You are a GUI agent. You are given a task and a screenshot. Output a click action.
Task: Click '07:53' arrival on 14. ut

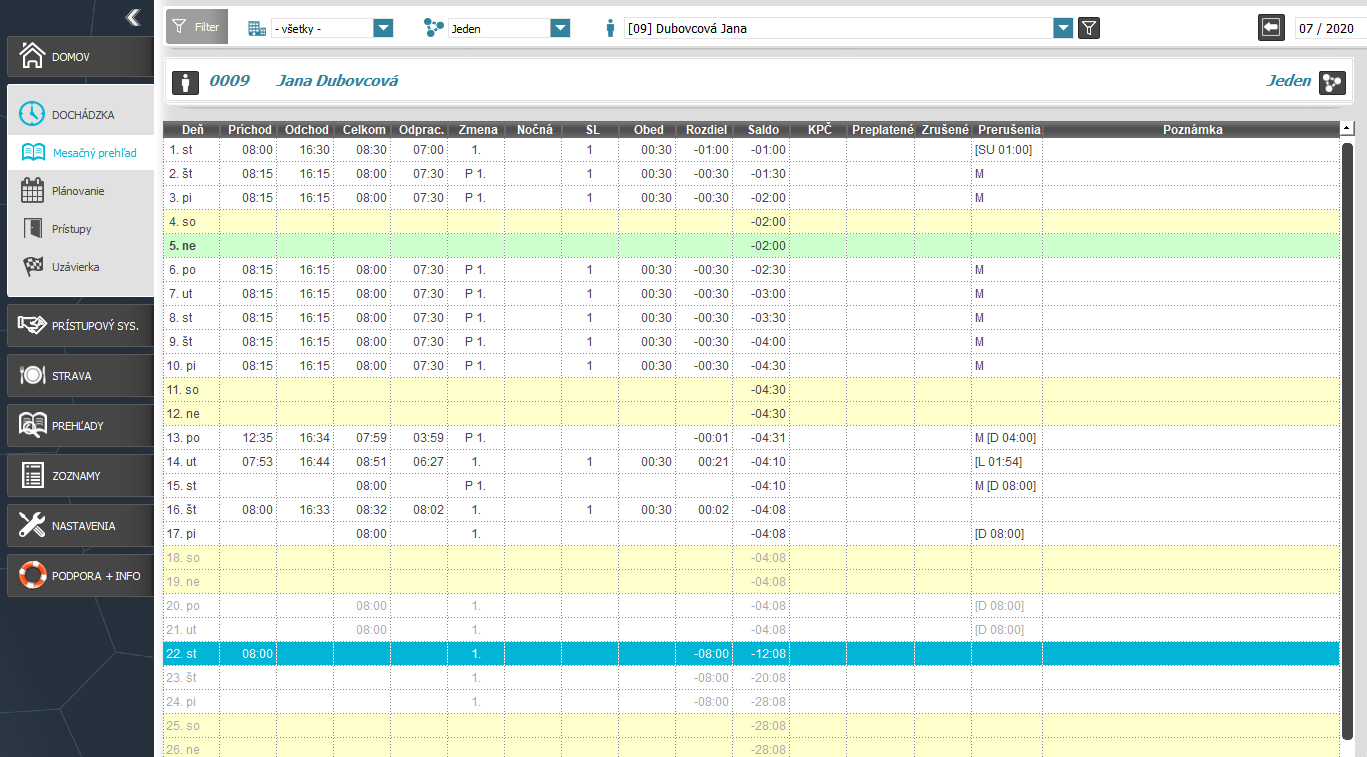click(x=257, y=462)
